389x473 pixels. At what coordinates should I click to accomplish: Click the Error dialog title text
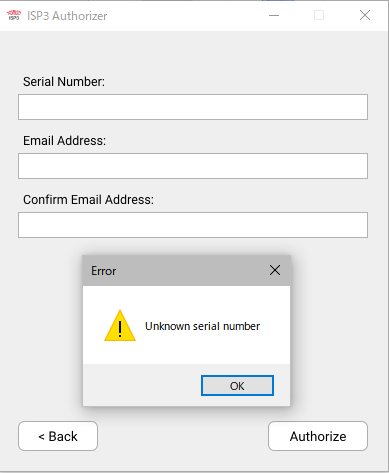(104, 271)
